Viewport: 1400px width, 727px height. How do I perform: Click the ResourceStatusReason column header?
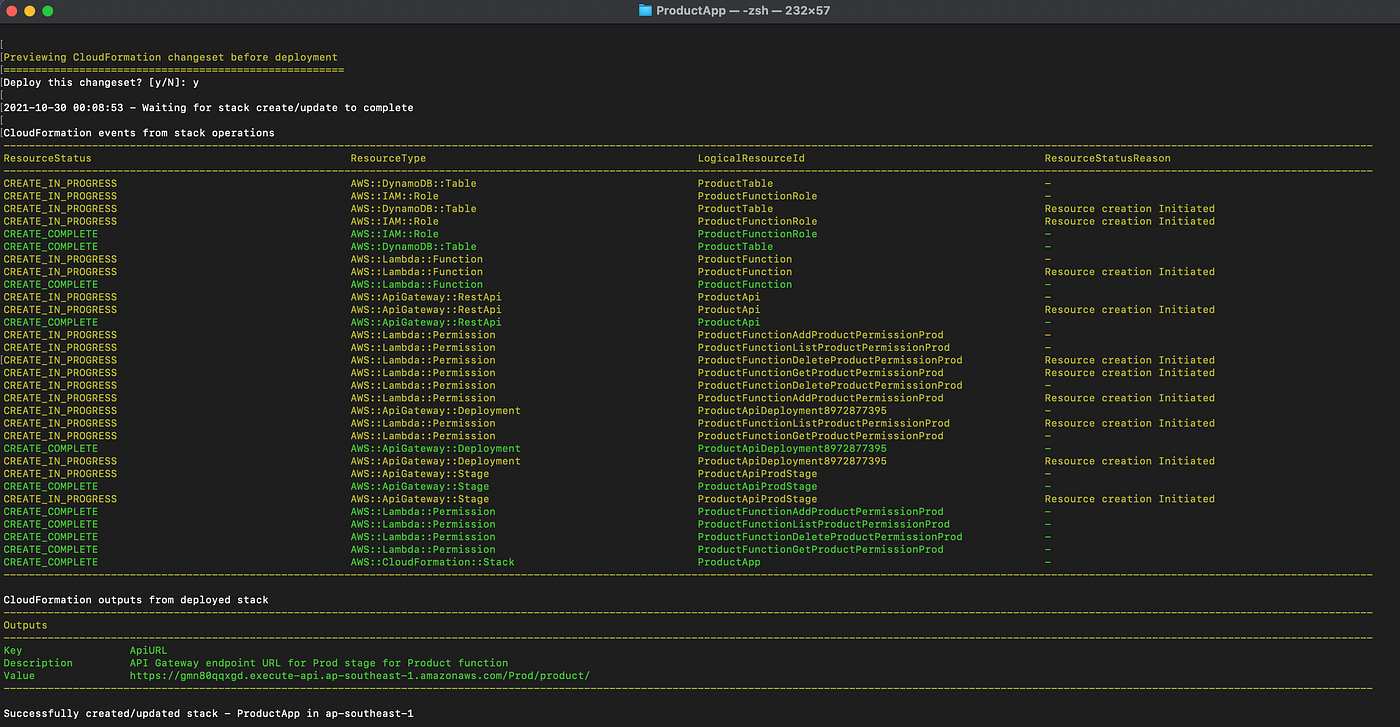point(1108,158)
